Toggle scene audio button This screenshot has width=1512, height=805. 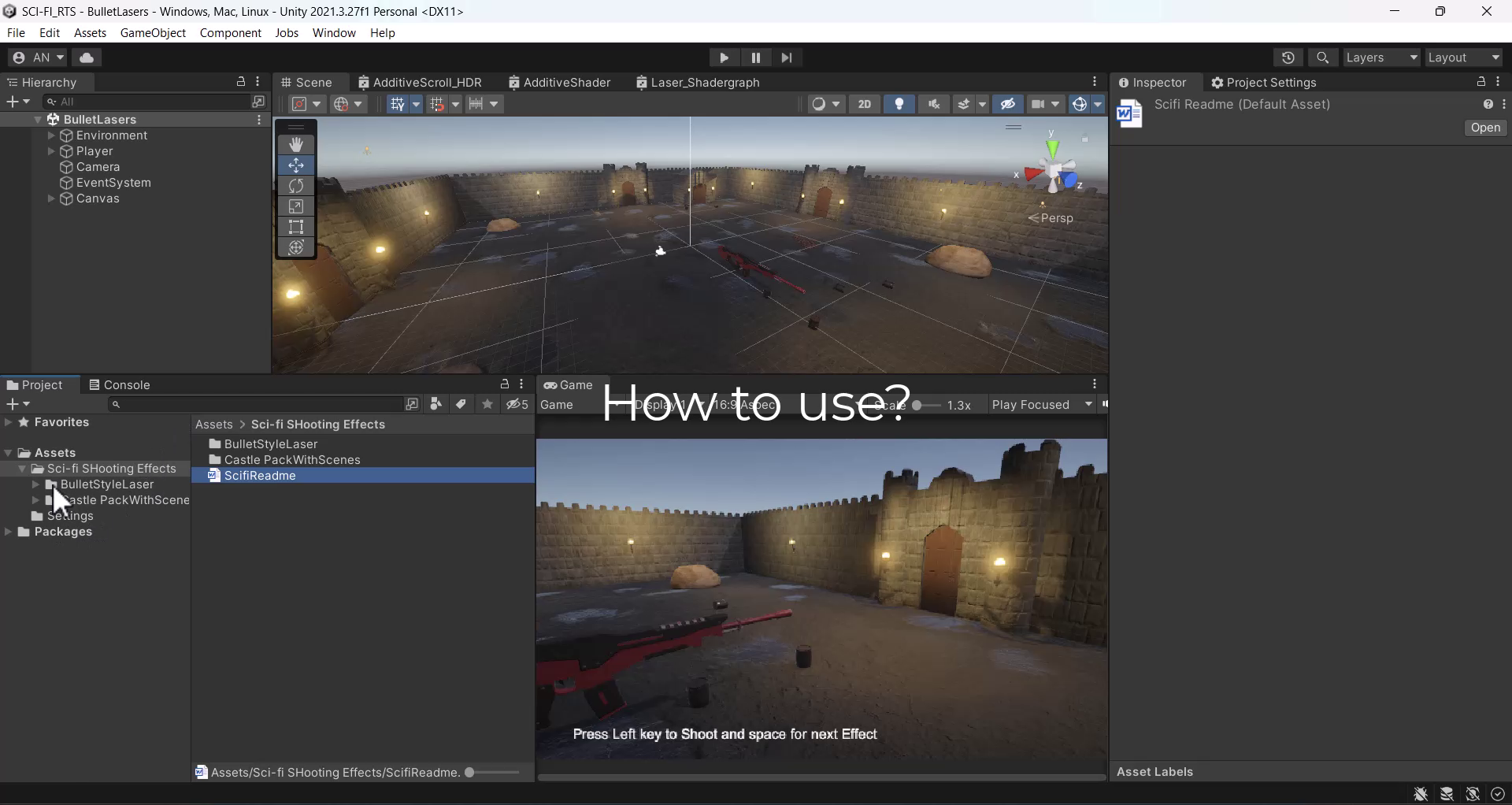(x=934, y=104)
